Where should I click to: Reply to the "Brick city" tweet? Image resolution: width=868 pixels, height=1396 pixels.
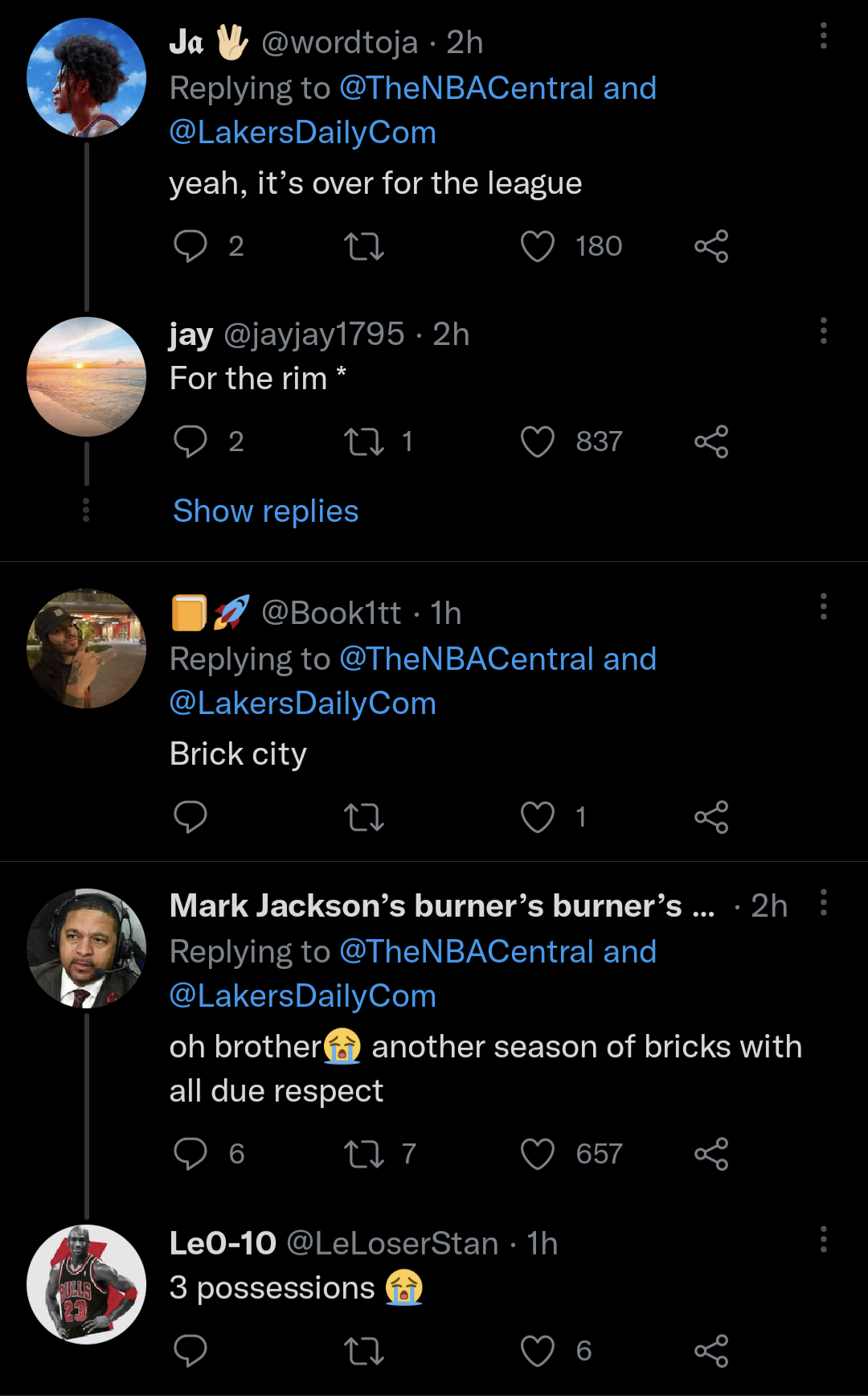pyautogui.click(x=190, y=817)
